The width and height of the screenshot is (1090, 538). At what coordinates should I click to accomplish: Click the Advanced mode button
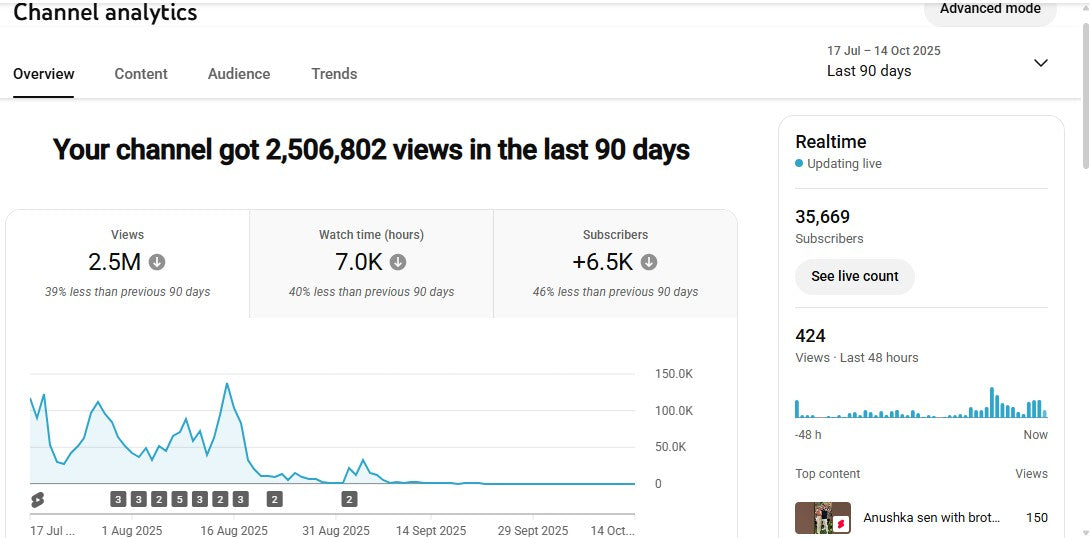click(990, 9)
